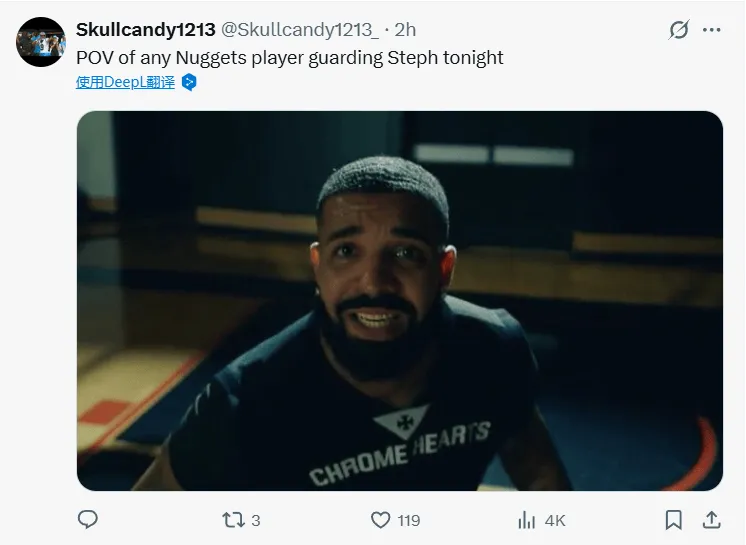The height and width of the screenshot is (545, 746).
Task: Click the 4K views count
Action: coord(555,520)
